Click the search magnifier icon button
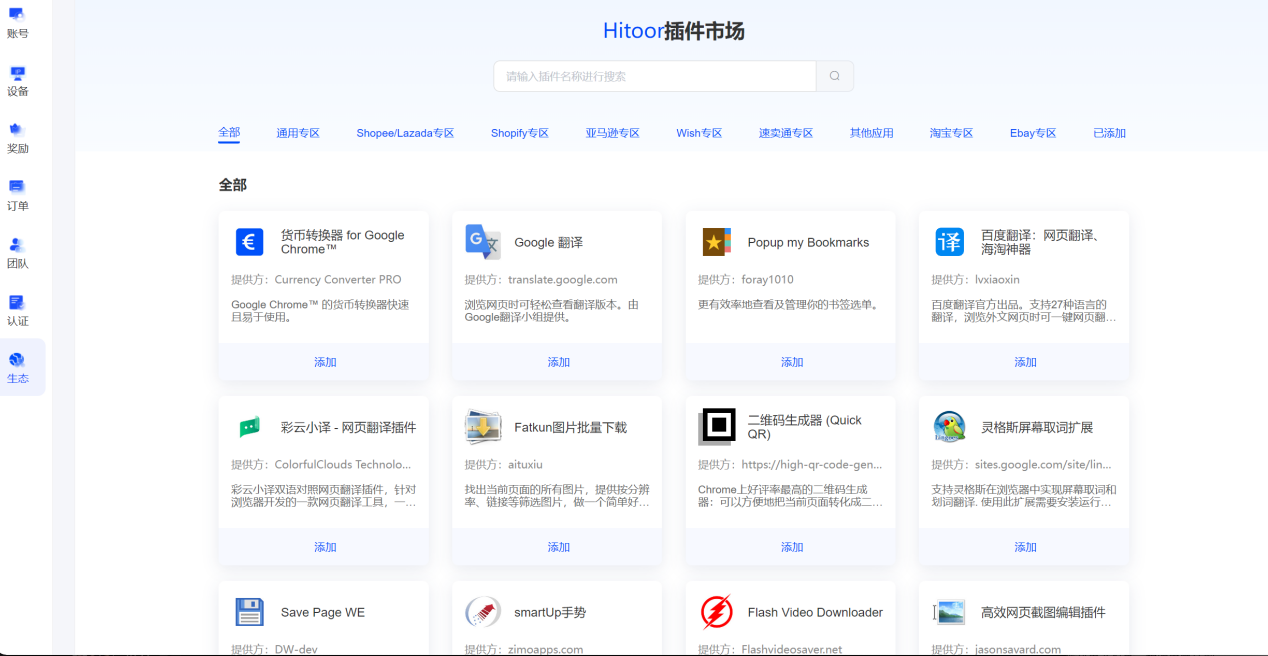Viewport: 1268px width, 656px height. 835,76
